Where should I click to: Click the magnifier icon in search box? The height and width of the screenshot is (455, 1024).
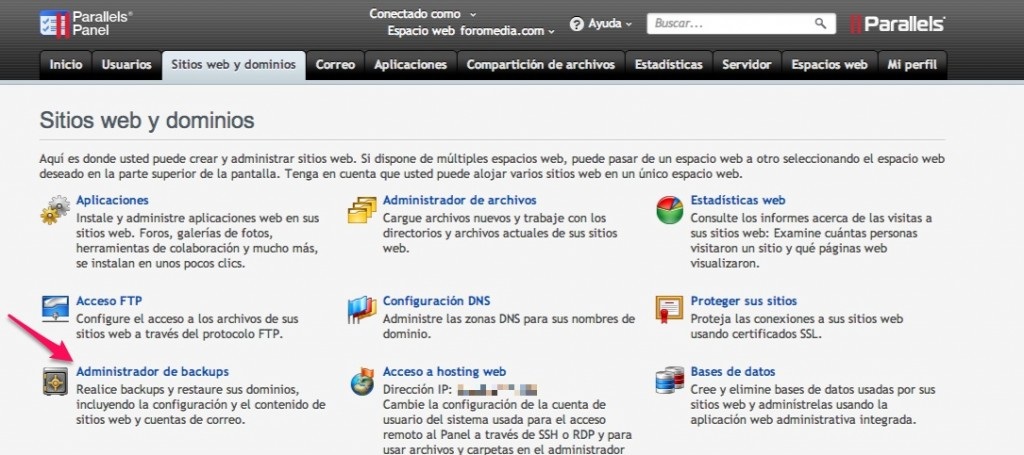tap(820, 22)
